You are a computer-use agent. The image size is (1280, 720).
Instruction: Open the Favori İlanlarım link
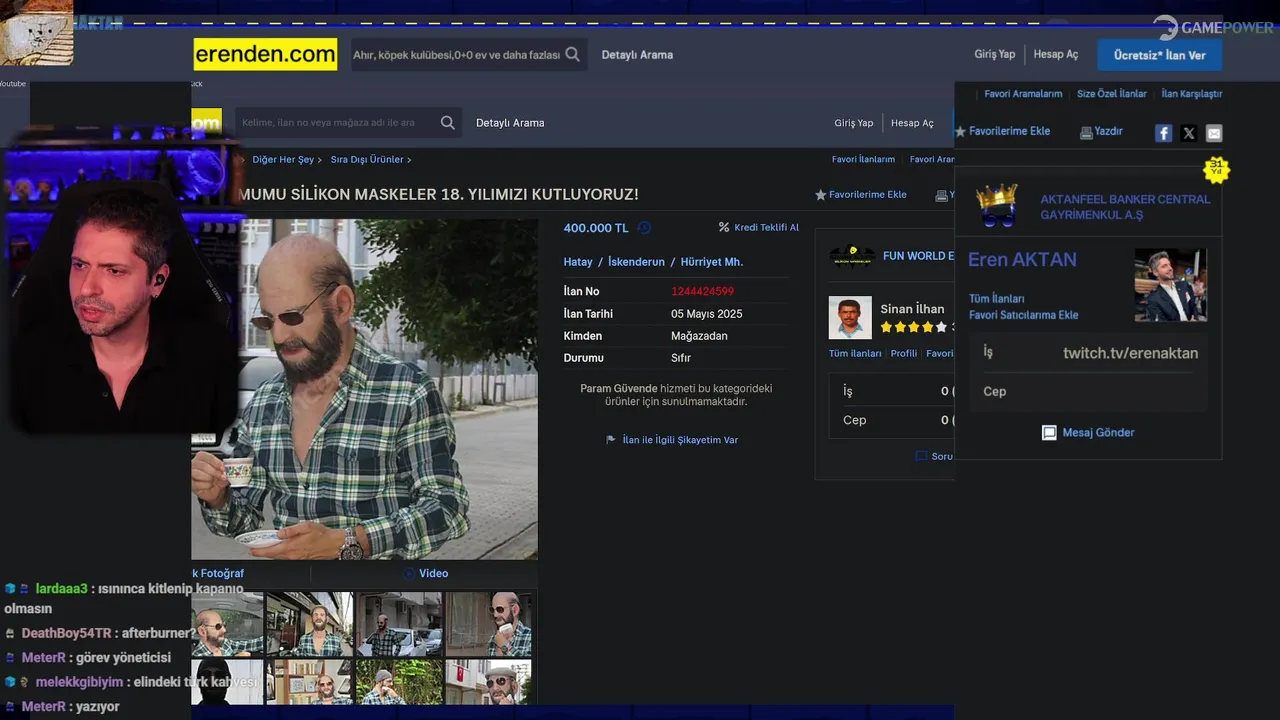click(863, 160)
